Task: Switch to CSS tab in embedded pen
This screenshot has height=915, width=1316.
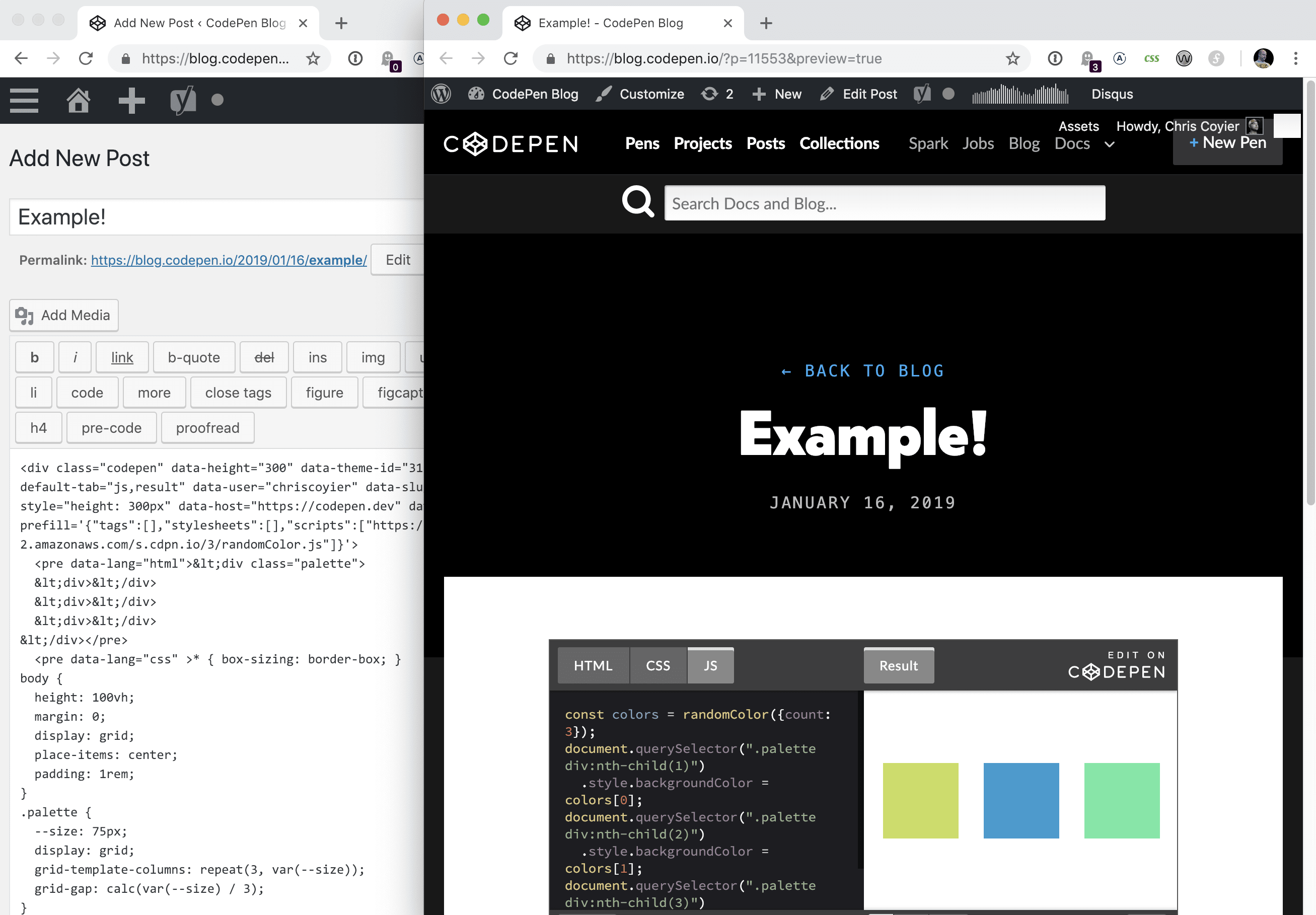Action: (x=658, y=665)
